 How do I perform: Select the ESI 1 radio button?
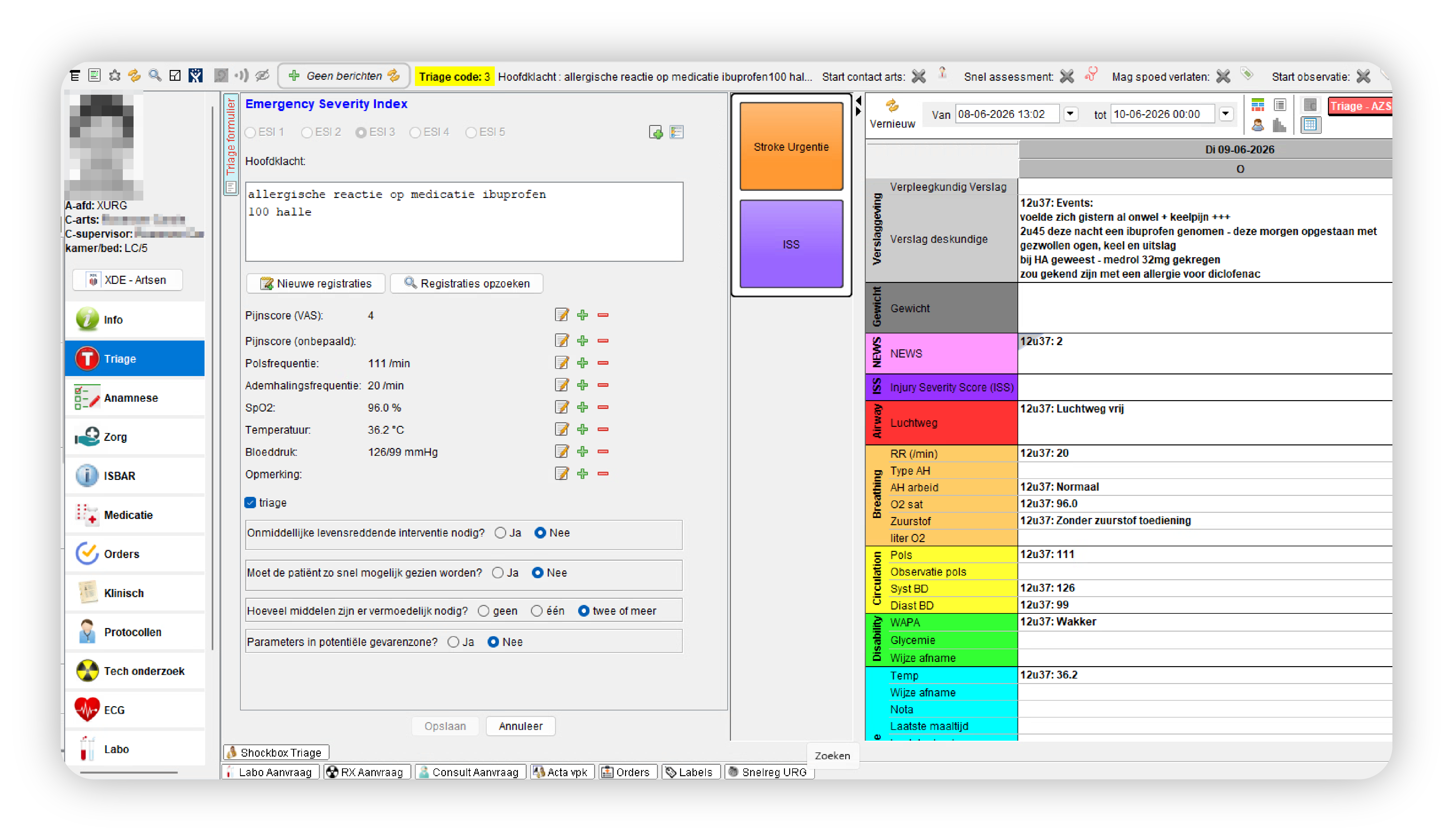coord(250,133)
